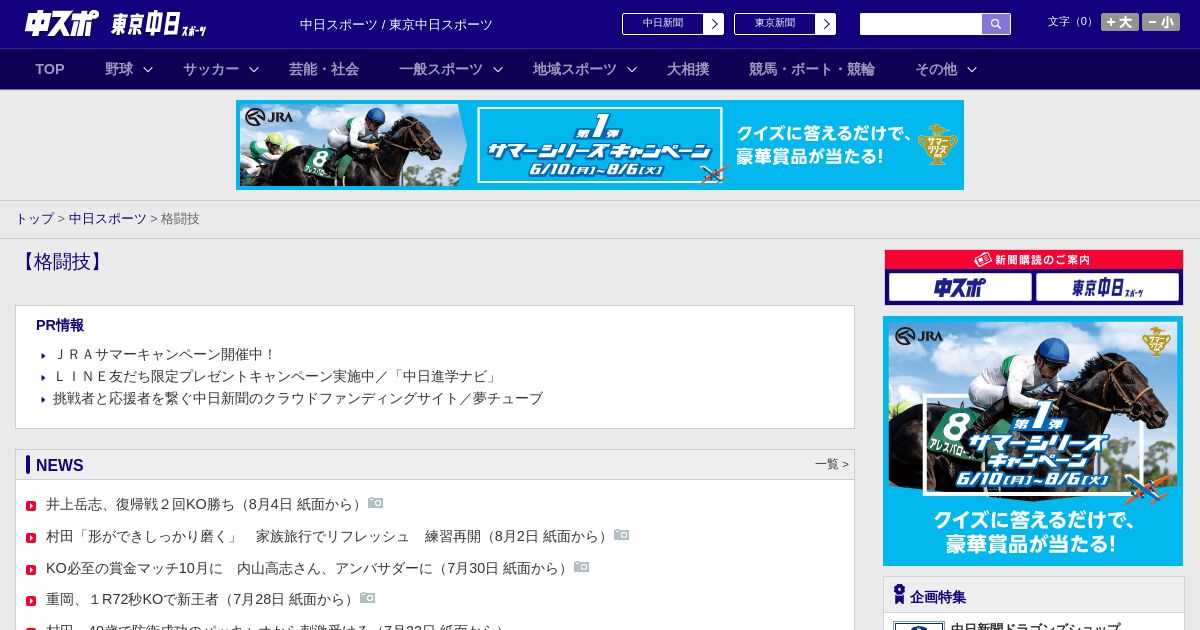Click the JRA summer series top banner
Viewport: 1200px width, 630px height.
[x=600, y=145]
